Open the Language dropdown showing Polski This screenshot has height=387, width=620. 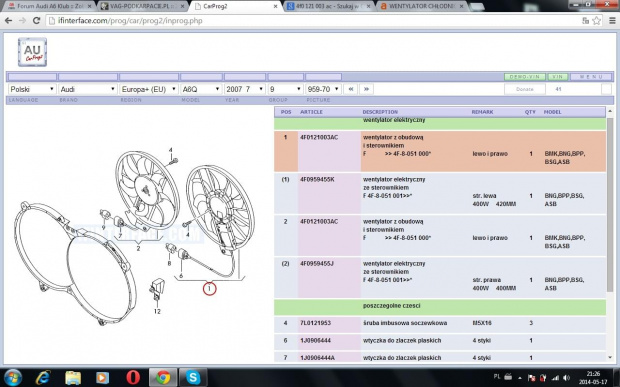pyautogui.click(x=32, y=89)
